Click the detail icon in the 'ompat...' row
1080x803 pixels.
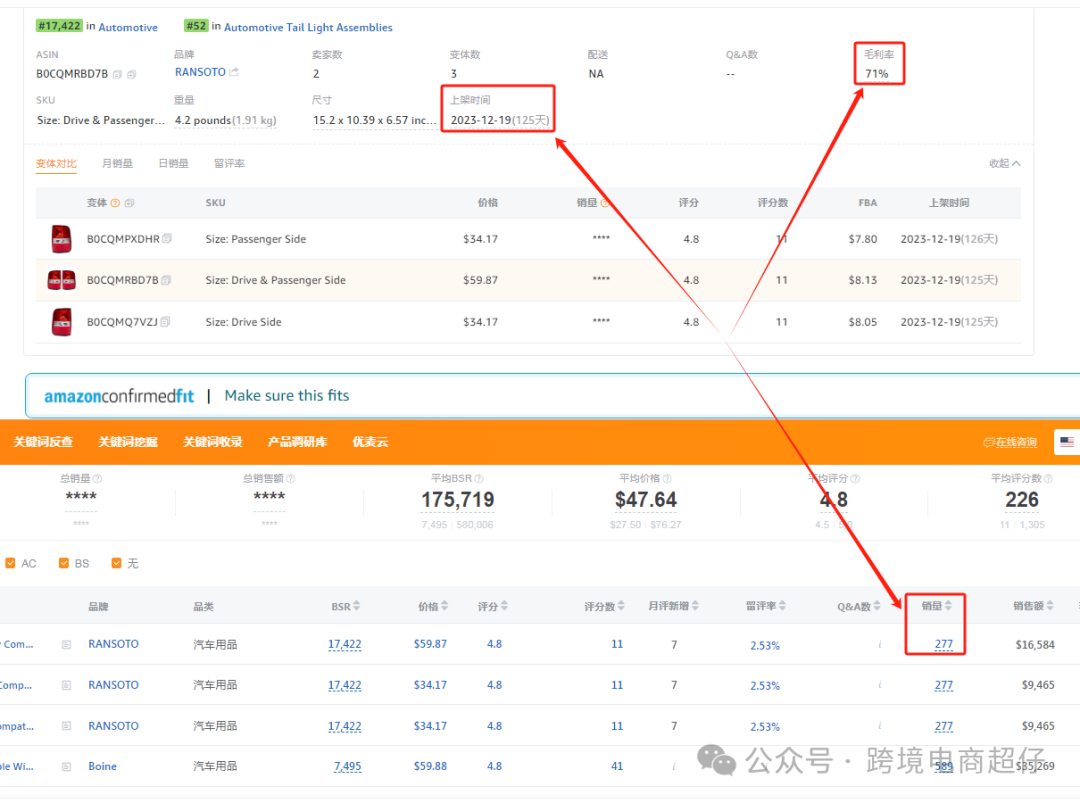point(67,726)
